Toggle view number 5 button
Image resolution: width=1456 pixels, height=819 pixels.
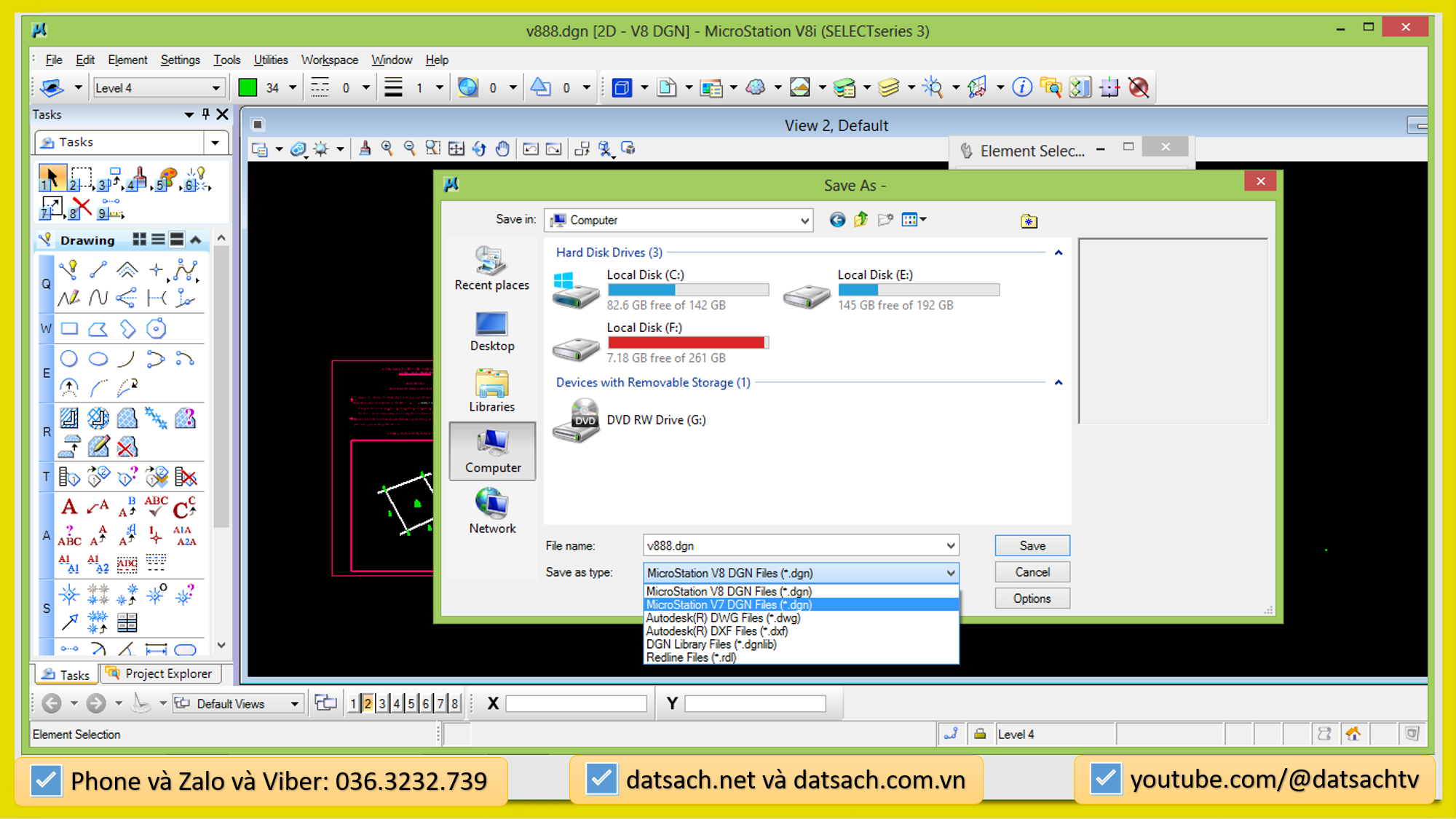411,703
